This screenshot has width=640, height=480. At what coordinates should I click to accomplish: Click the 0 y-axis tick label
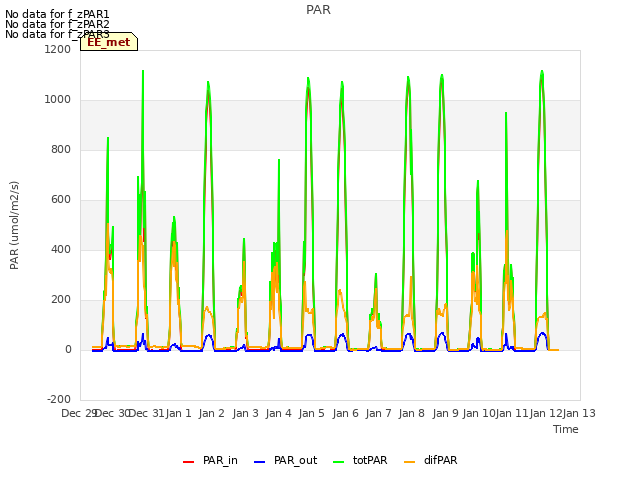point(68,350)
